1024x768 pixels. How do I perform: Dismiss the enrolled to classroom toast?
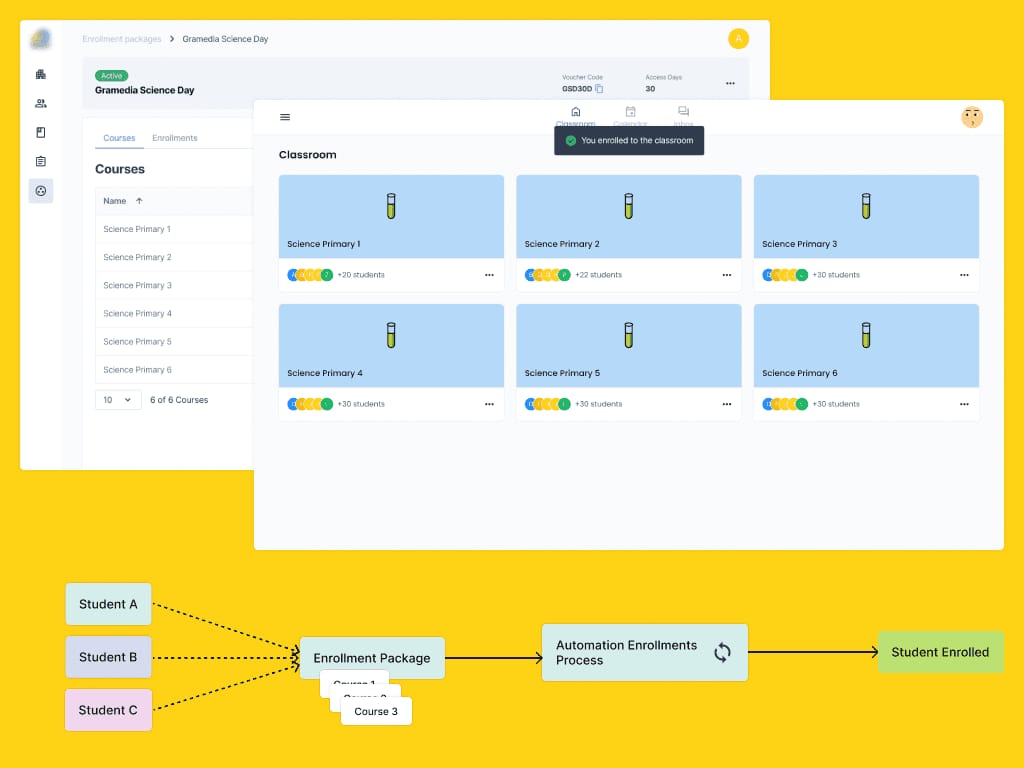[629, 140]
